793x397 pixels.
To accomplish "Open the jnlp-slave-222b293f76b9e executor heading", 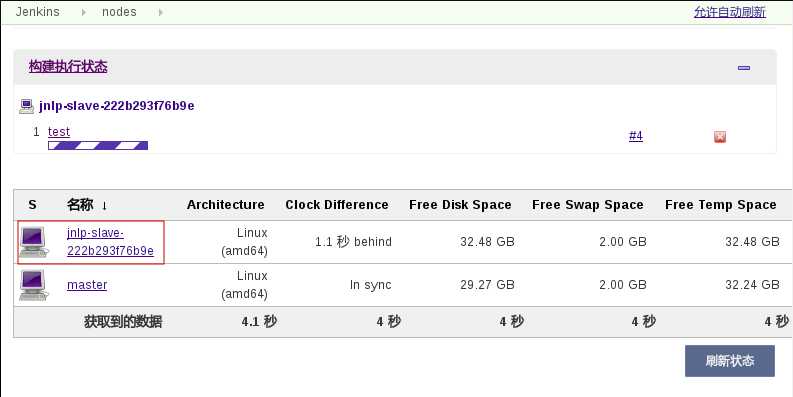I will (x=116, y=106).
